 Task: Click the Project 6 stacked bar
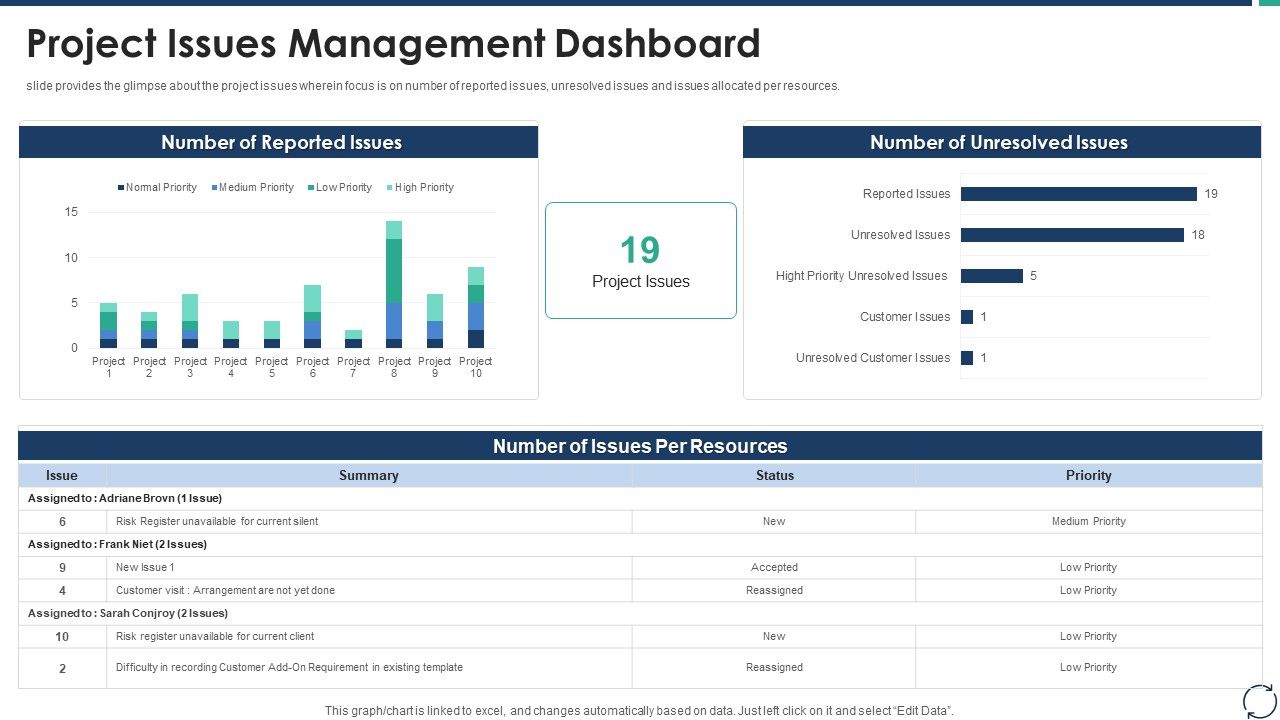point(312,316)
